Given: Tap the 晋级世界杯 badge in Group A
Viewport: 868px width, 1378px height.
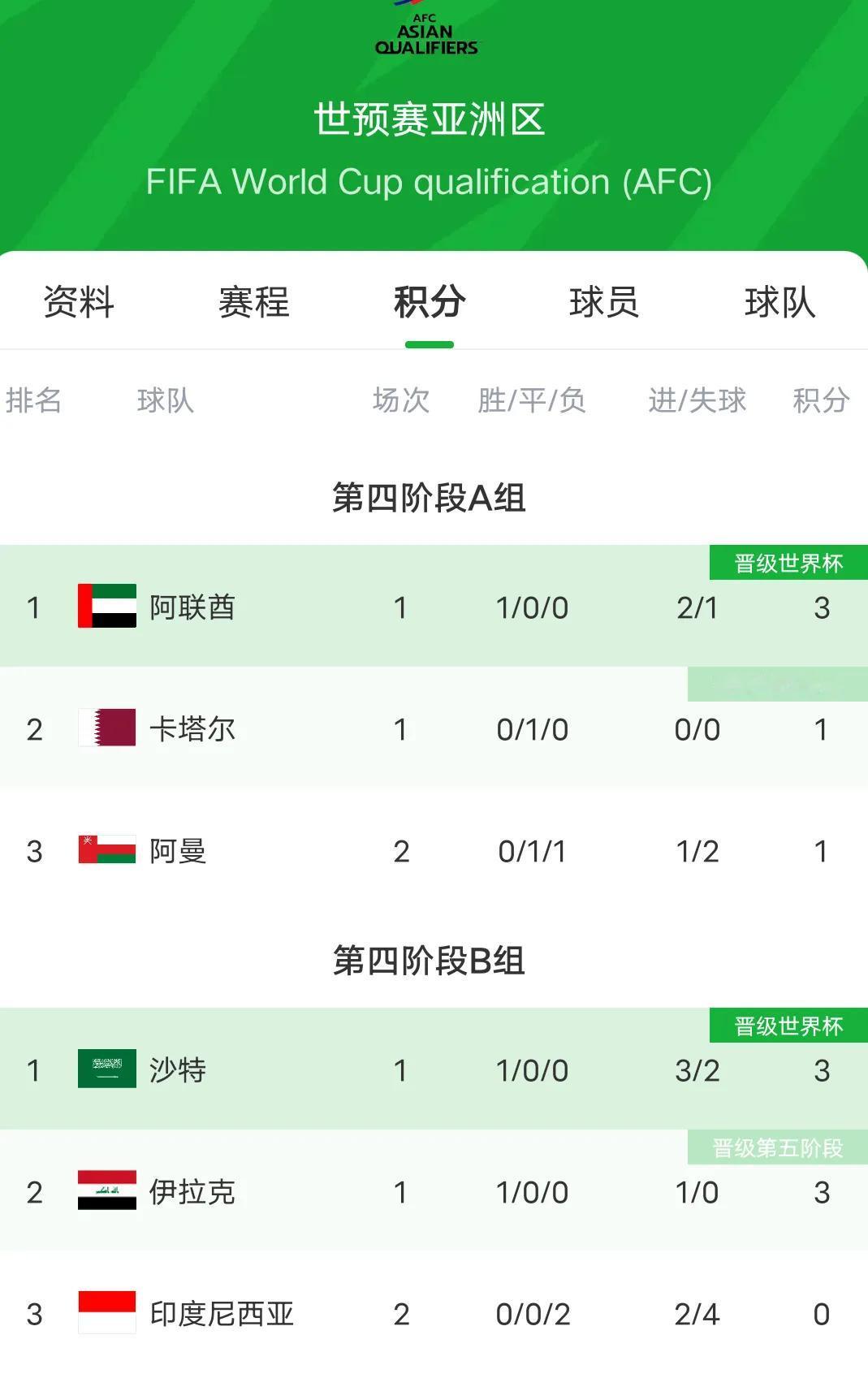Looking at the screenshot, I should [x=788, y=563].
